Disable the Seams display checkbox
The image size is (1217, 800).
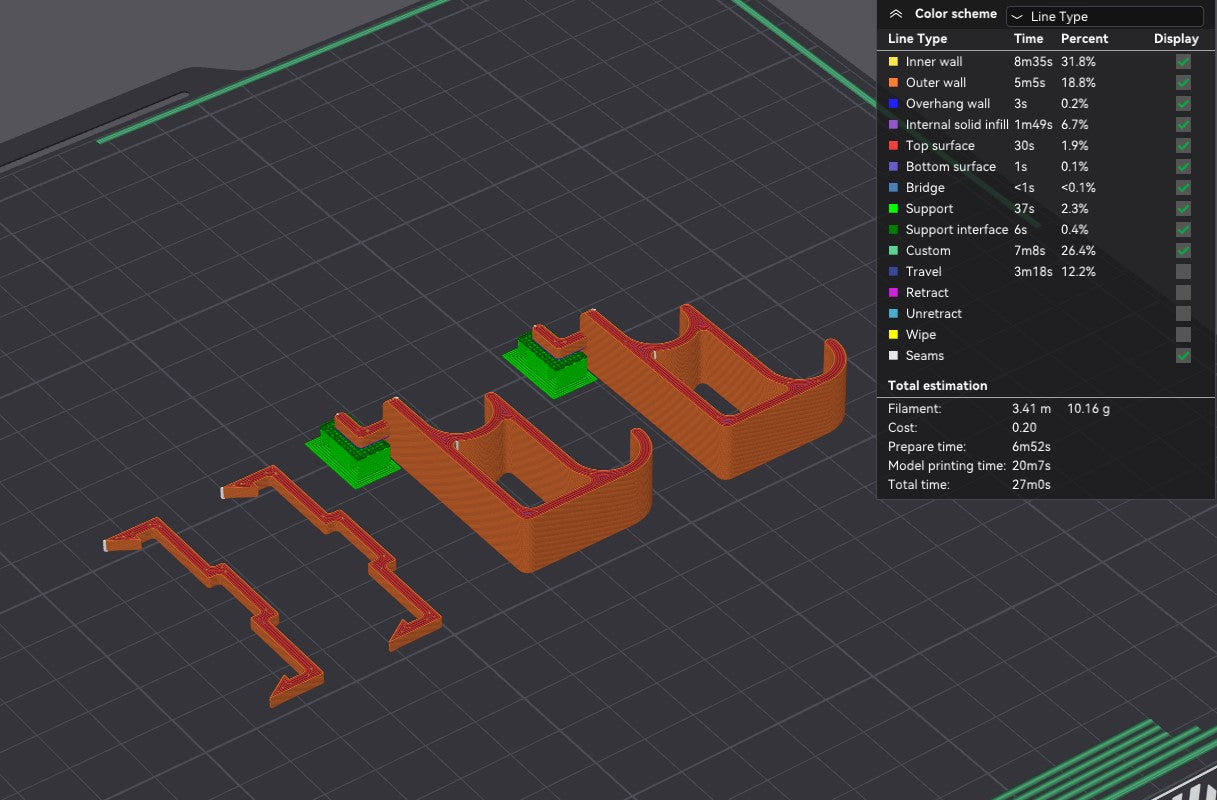pyautogui.click(x=1183, y=356)
